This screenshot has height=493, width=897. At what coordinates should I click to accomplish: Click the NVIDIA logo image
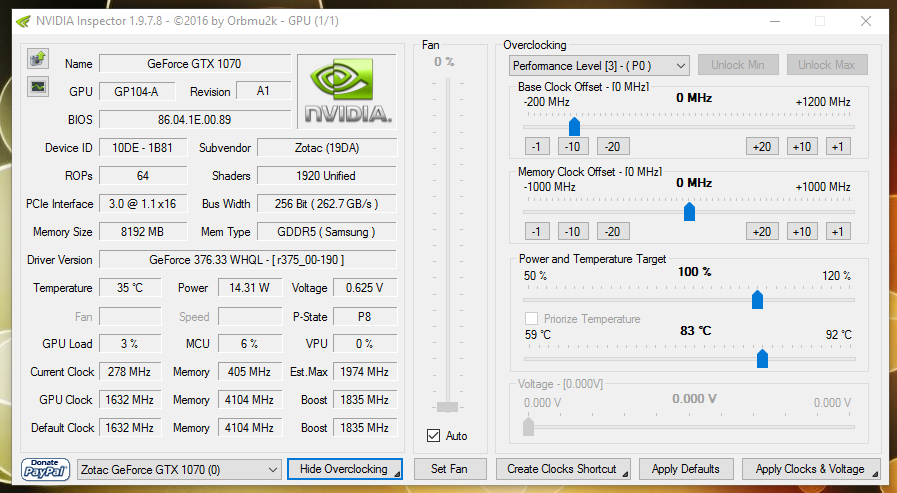click(347, 92)
